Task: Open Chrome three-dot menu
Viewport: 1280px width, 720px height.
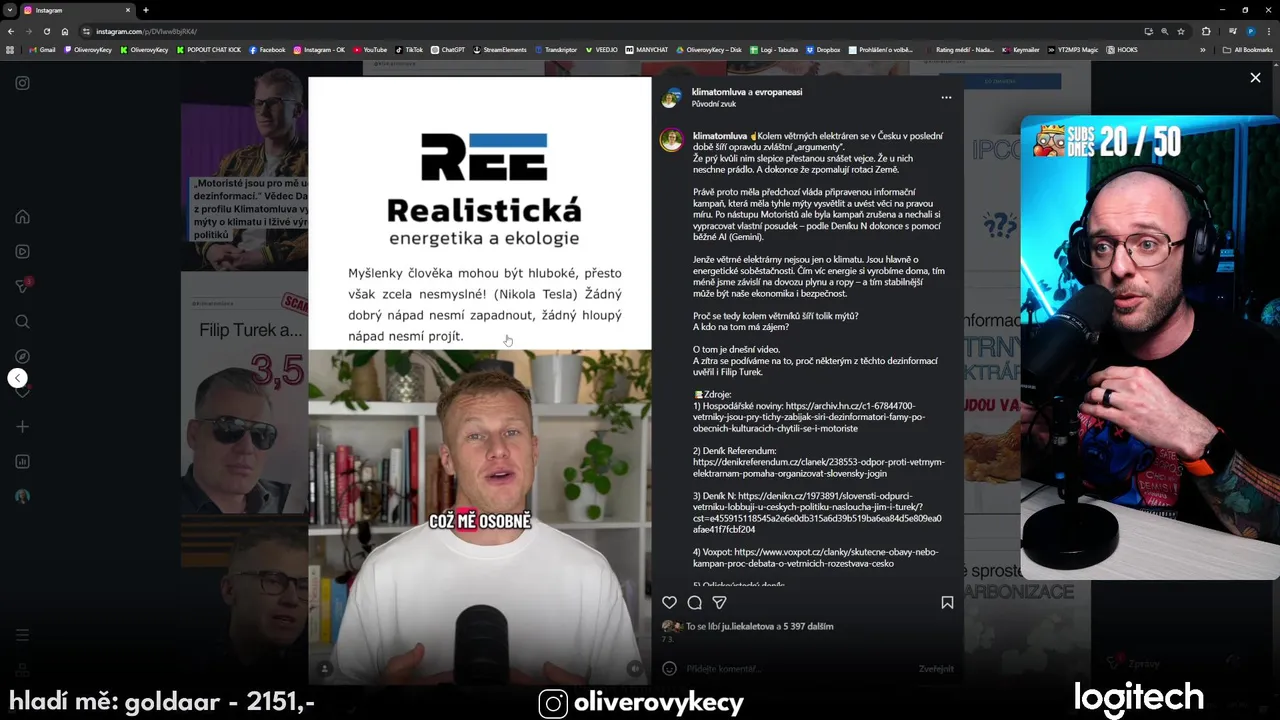Action: point(1269,31)
